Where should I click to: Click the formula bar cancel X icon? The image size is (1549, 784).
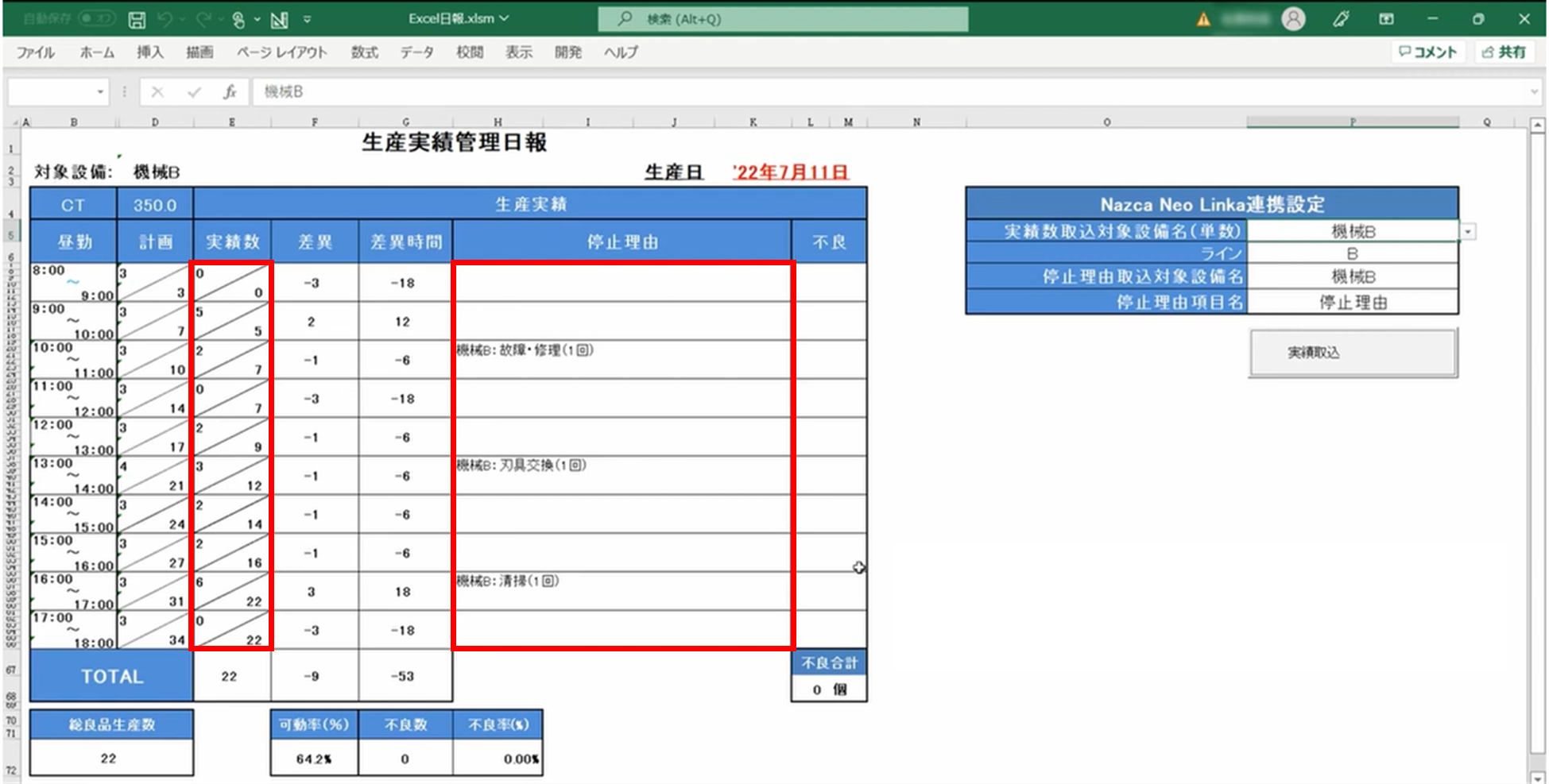(x=157, y=92)
